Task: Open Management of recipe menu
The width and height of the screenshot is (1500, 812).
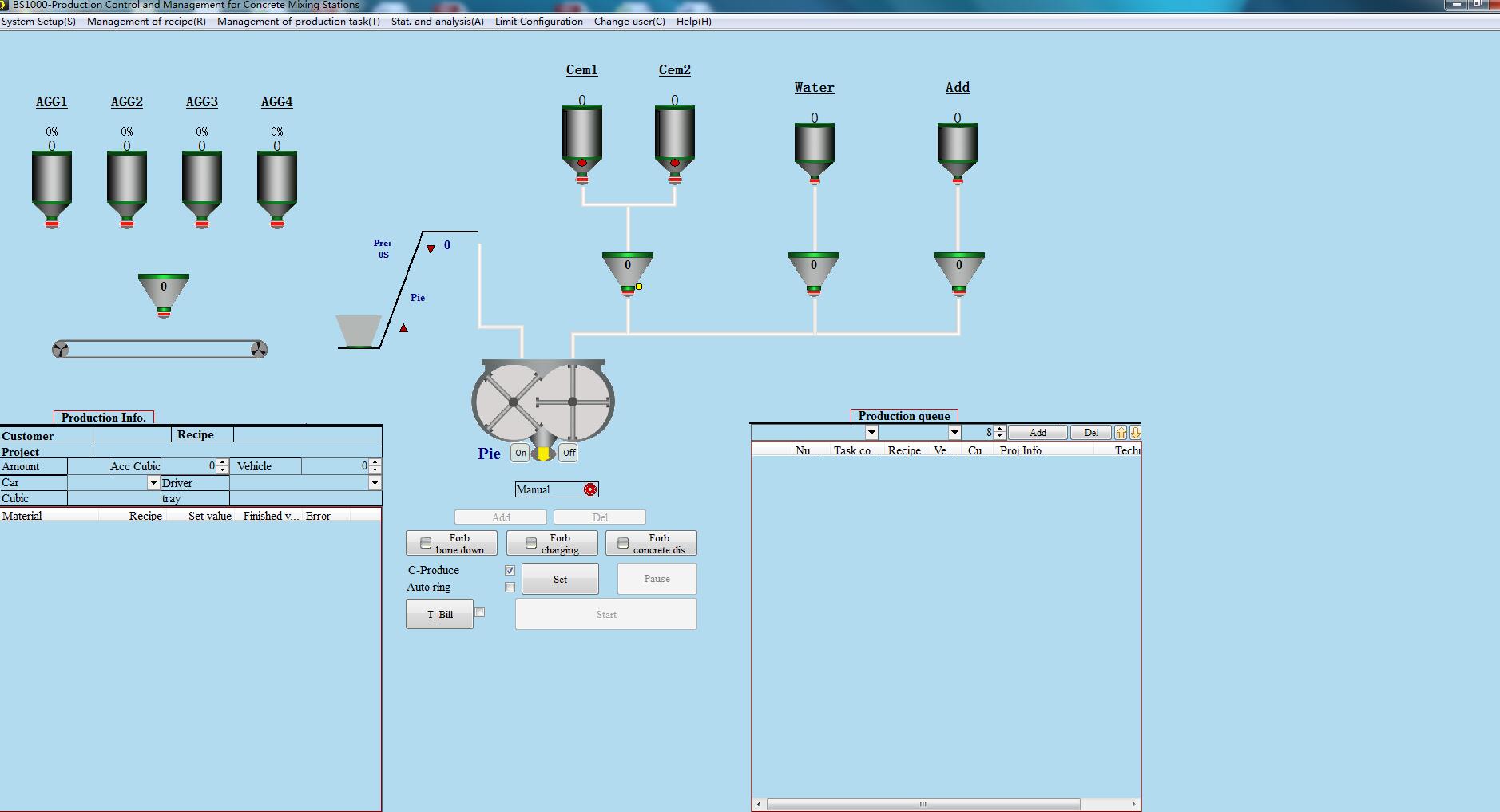Action: (146, 22)
